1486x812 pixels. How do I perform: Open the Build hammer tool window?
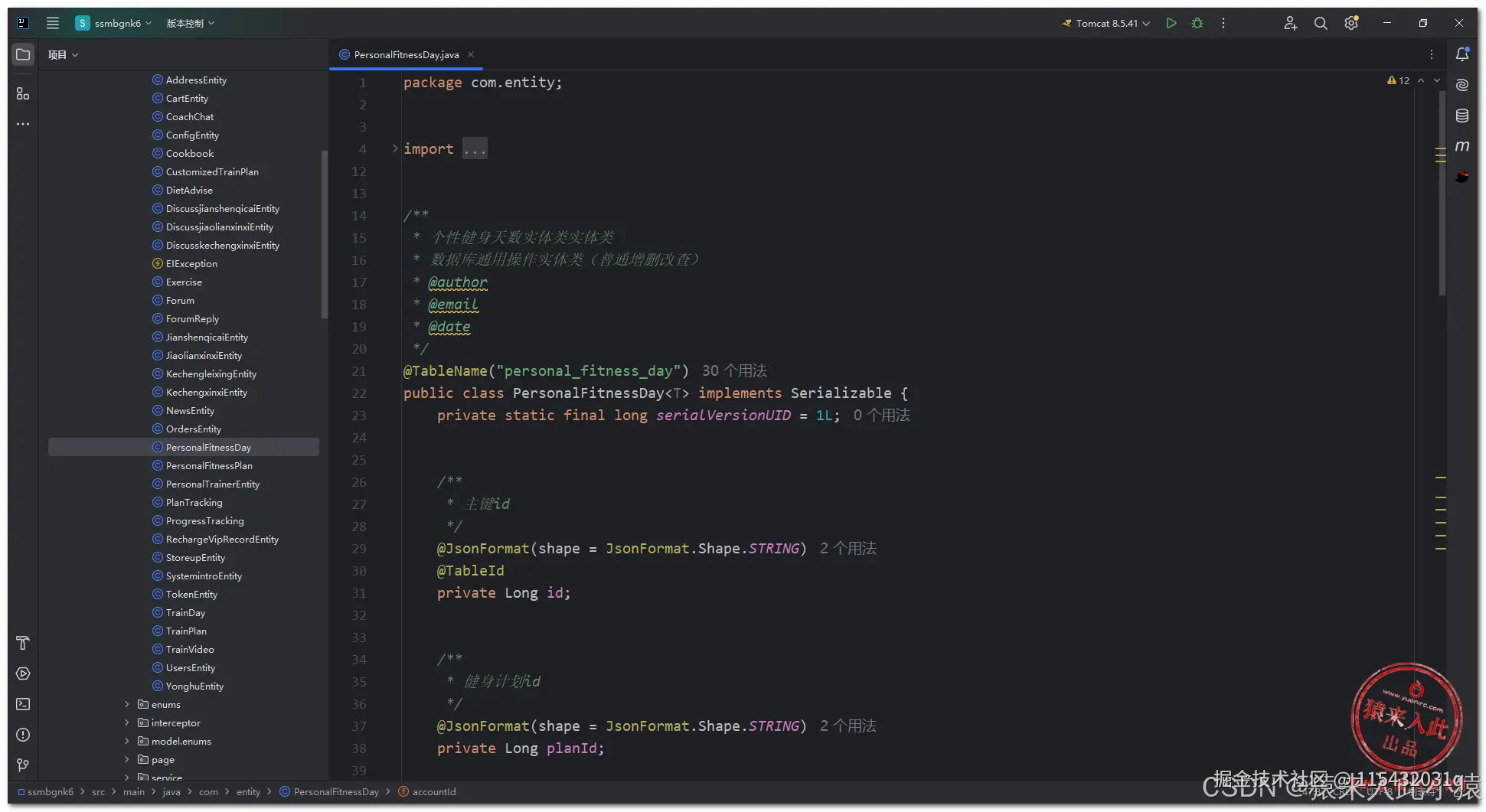pos(23,643)
